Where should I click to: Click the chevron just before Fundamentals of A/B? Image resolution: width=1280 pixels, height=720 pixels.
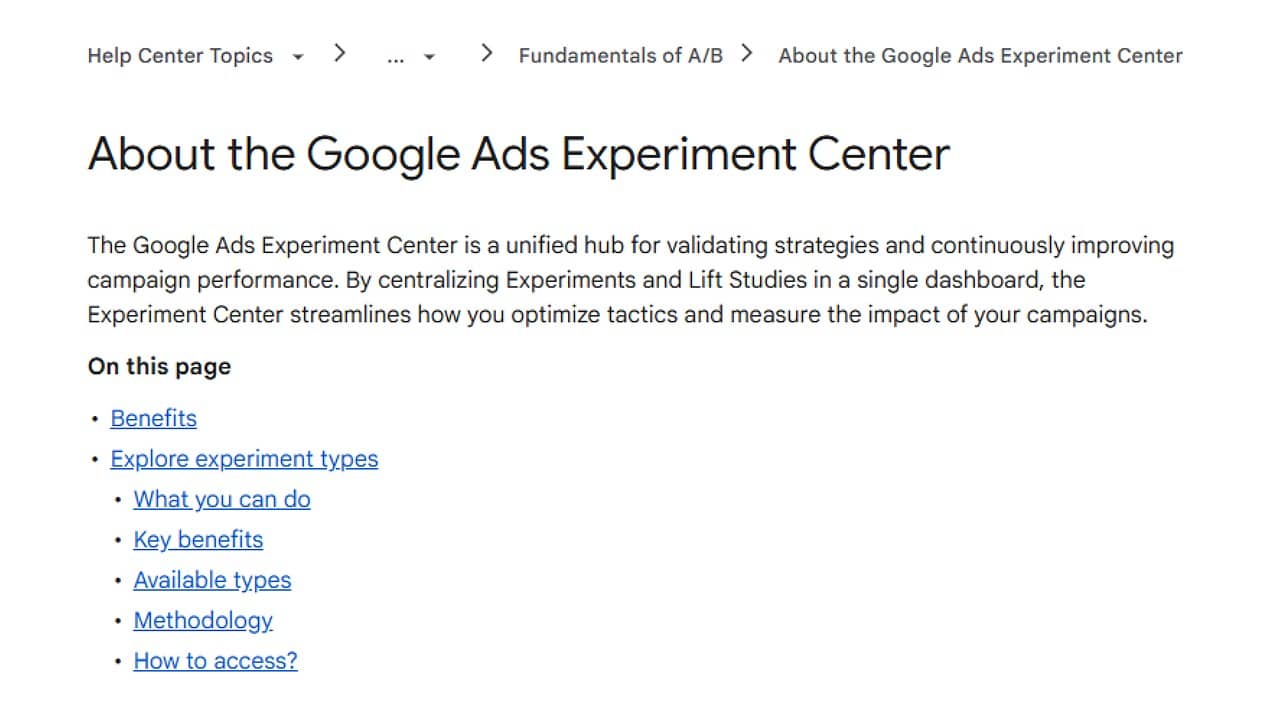487,53
